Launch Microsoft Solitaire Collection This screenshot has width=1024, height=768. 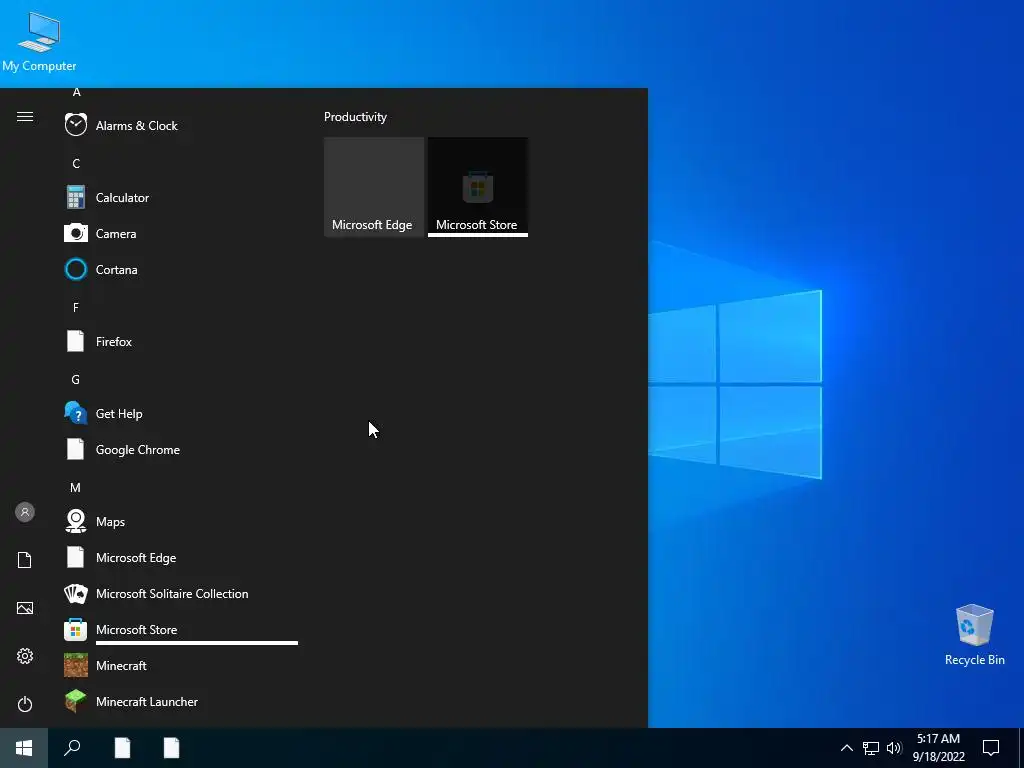tap(181, 593)
